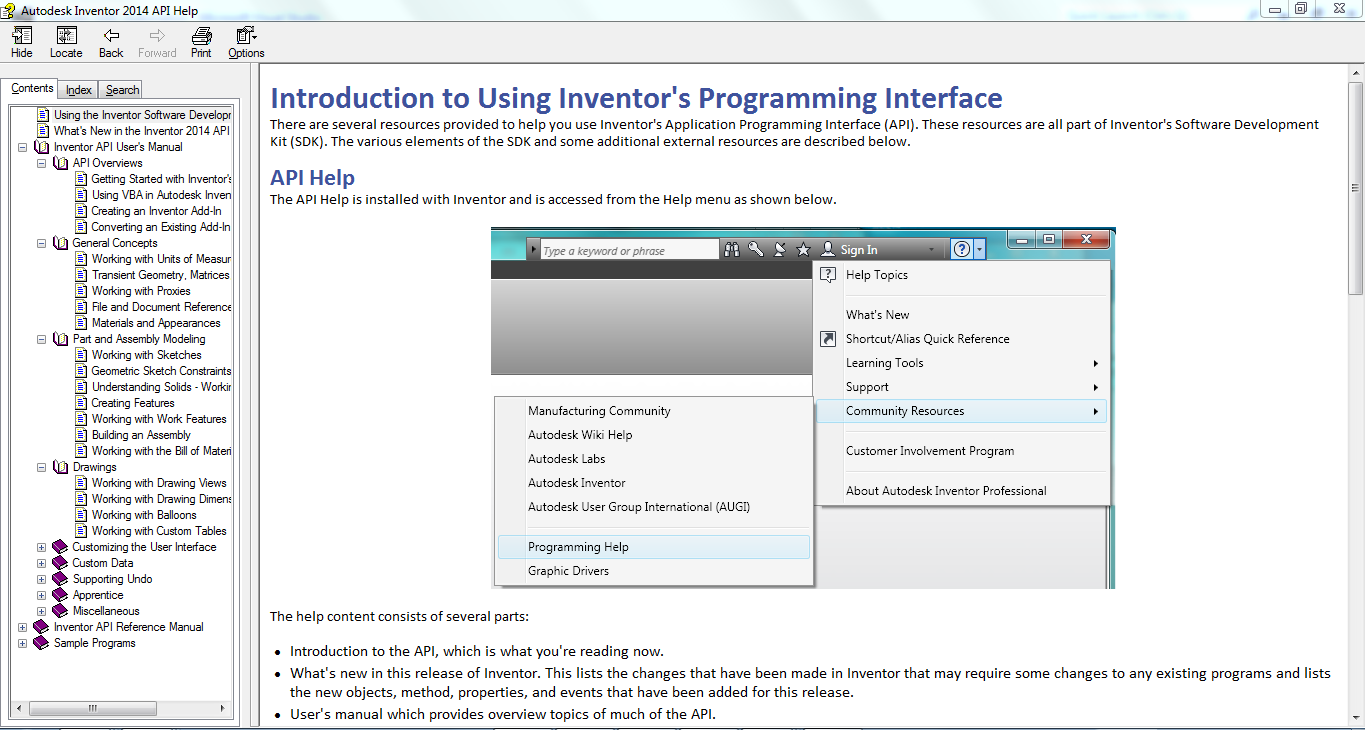
Task: Click the help window title bar icon
Action: pyautogui.click(x=9, y=9)
